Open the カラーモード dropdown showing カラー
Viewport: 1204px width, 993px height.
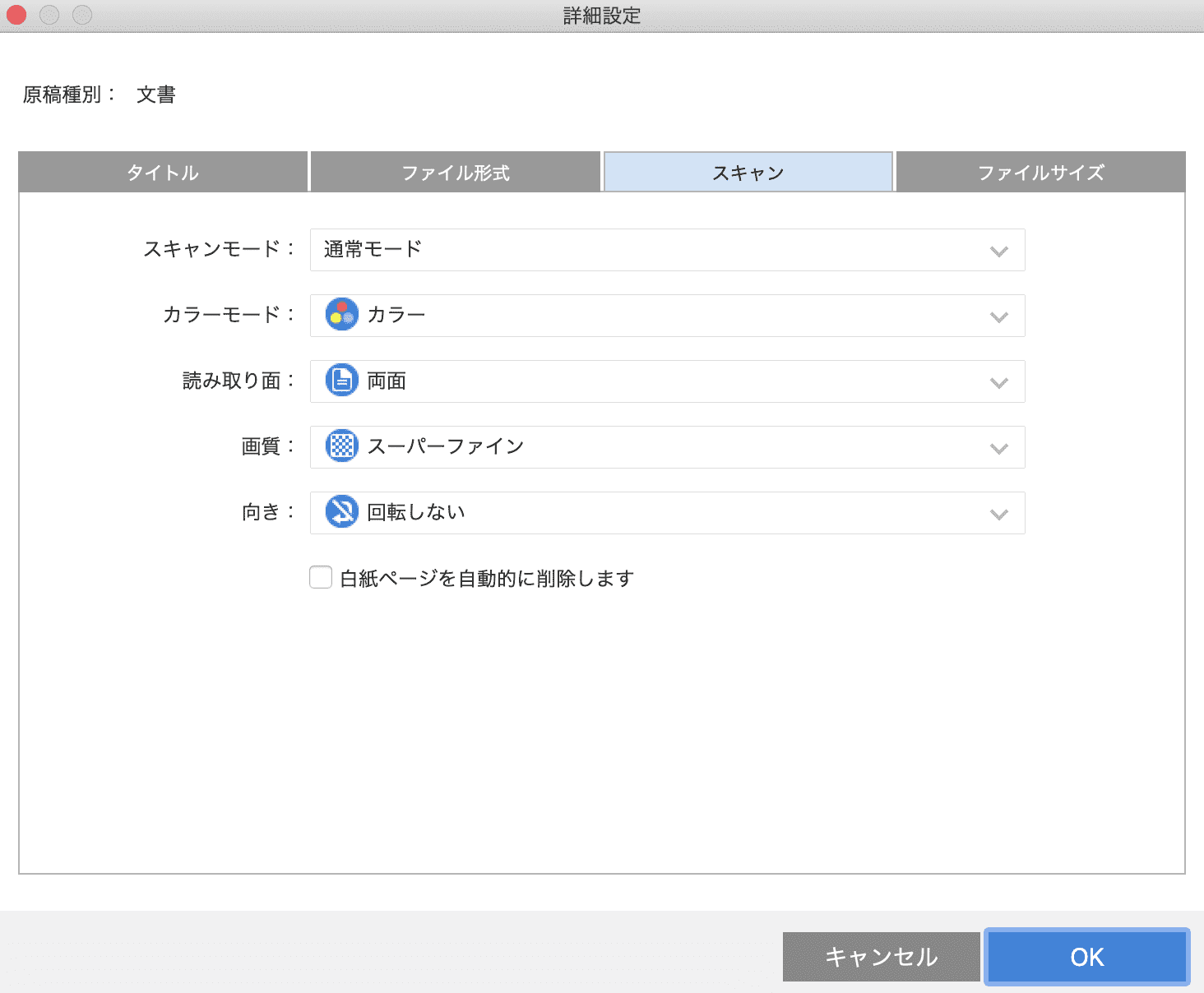point(668,316)
